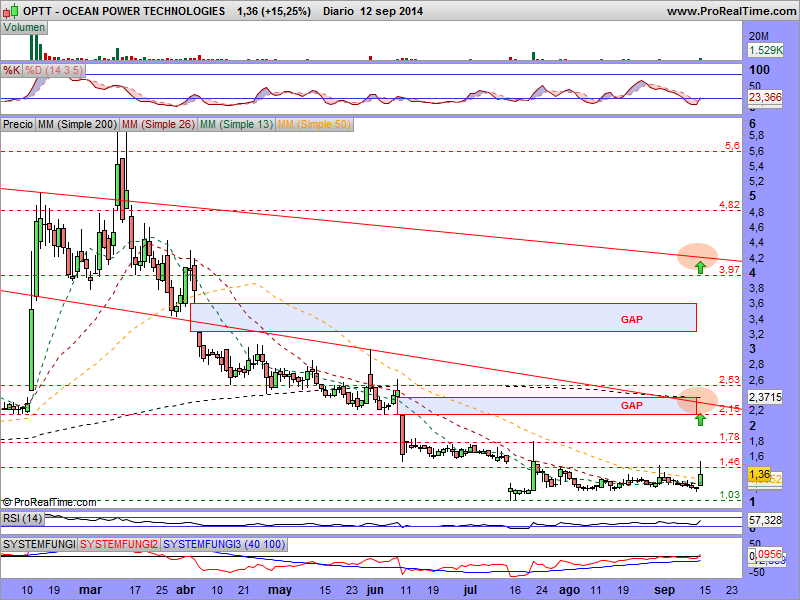Click the 1,46 resistance level label
Viewport: 800px width, 600px height.
(x=730, y=462)
